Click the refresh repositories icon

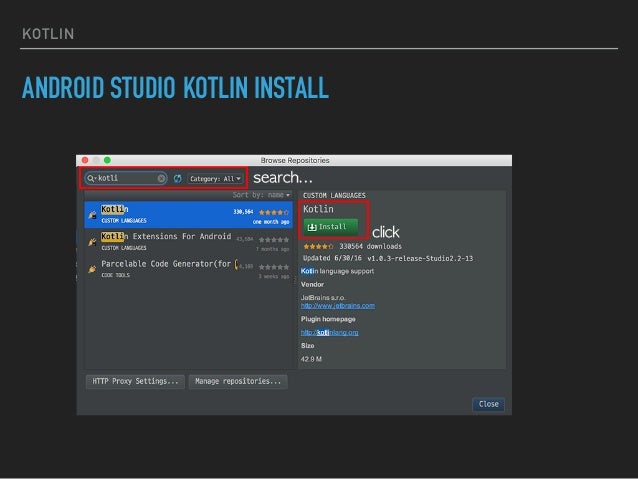[178, 179]
